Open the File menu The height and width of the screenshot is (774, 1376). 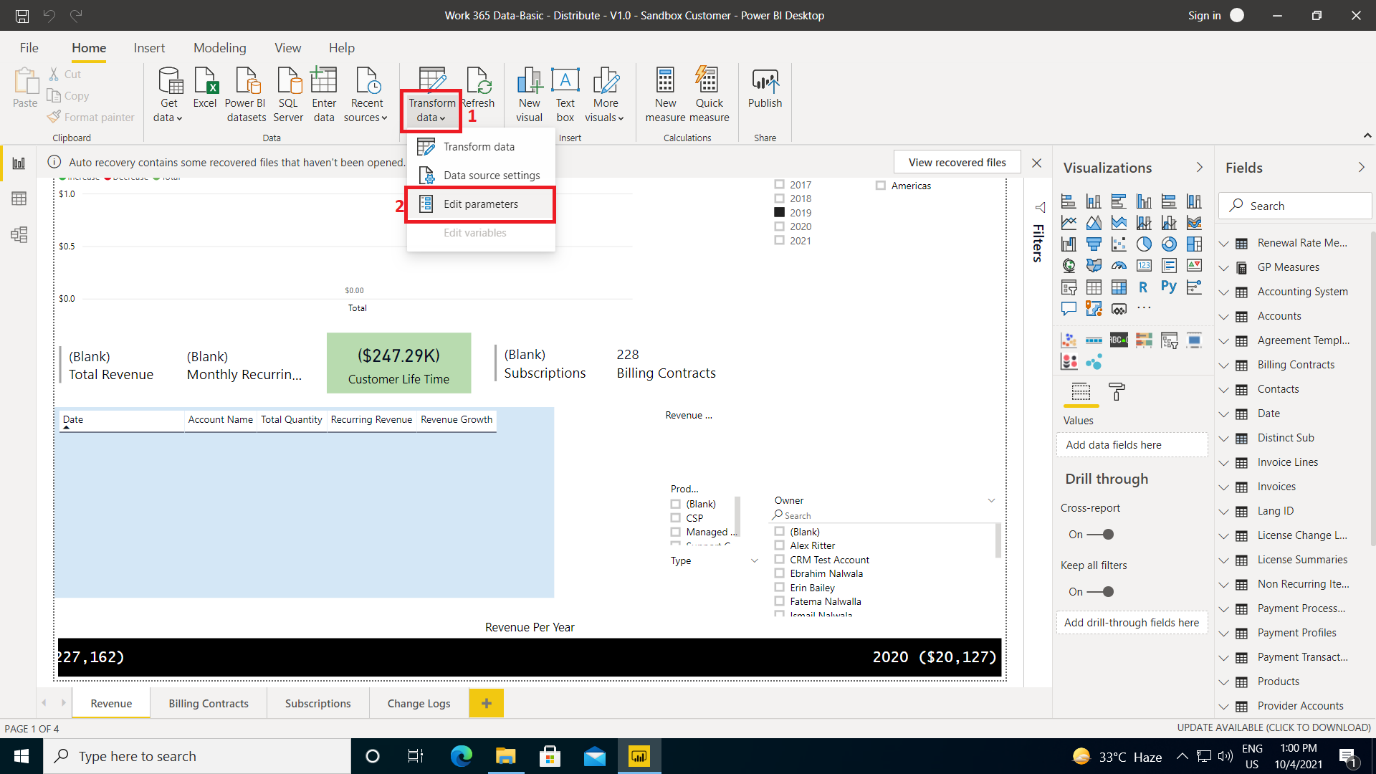pos(29,48)
